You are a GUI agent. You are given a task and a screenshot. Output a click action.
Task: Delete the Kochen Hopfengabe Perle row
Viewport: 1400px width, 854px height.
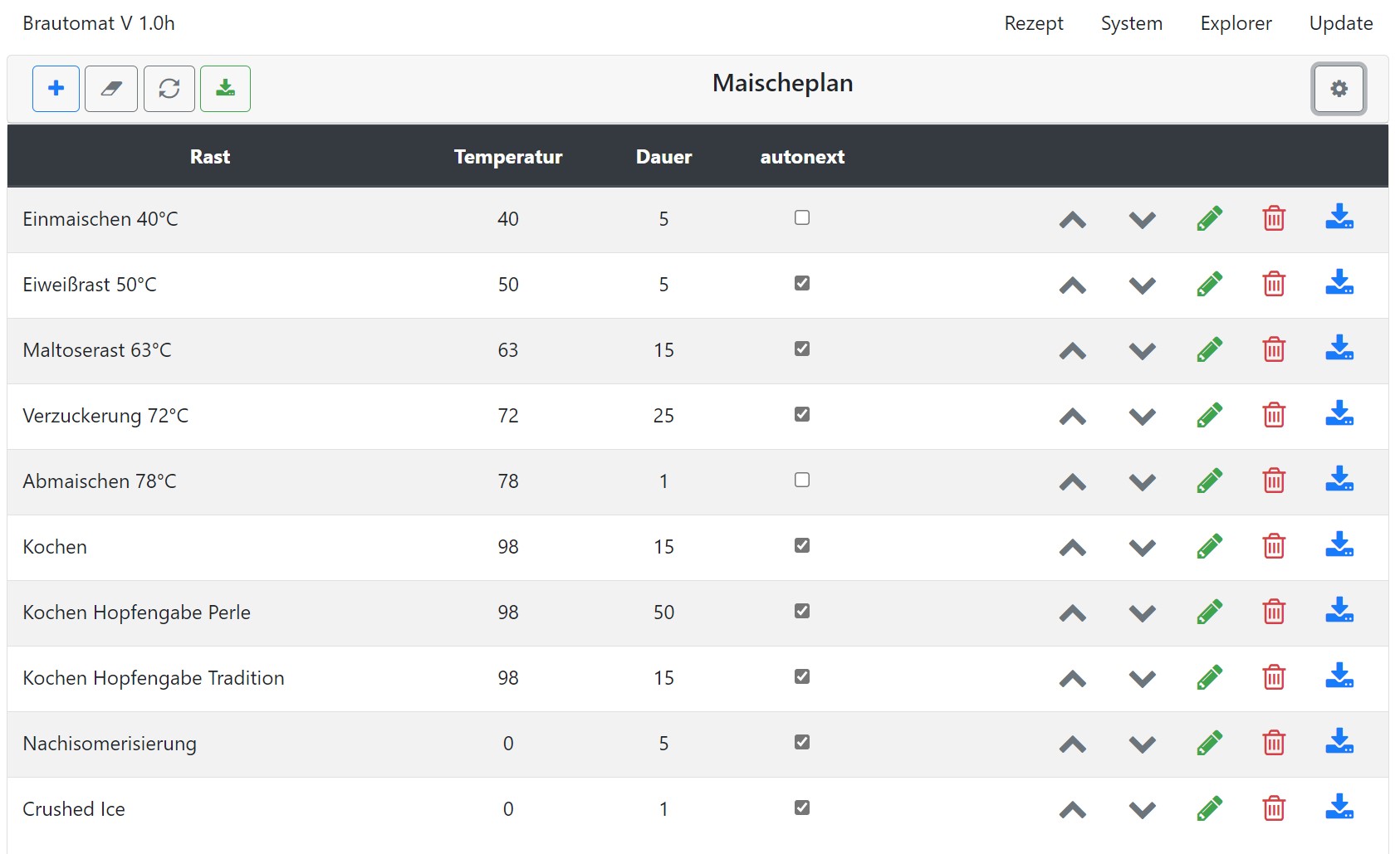pos(1274,612)
